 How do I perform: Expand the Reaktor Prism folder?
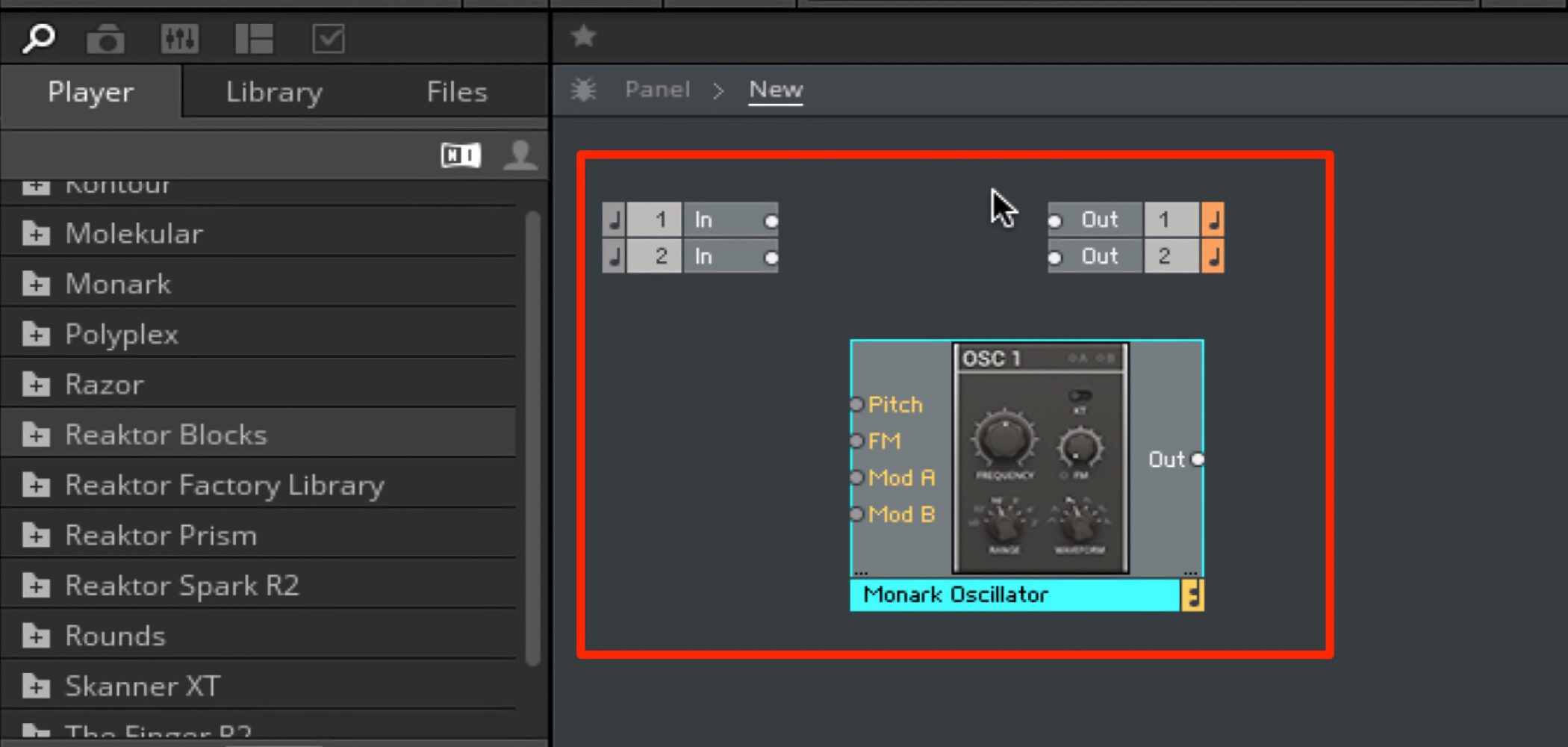tap(36, 536)
